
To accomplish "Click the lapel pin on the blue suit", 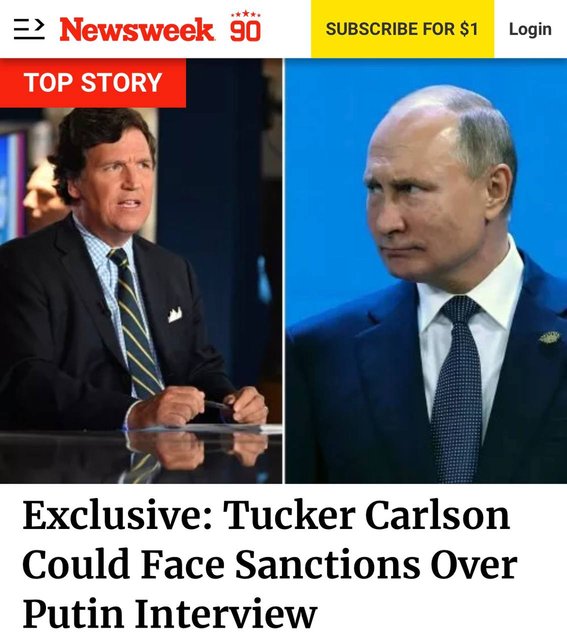I will point(550,337).
